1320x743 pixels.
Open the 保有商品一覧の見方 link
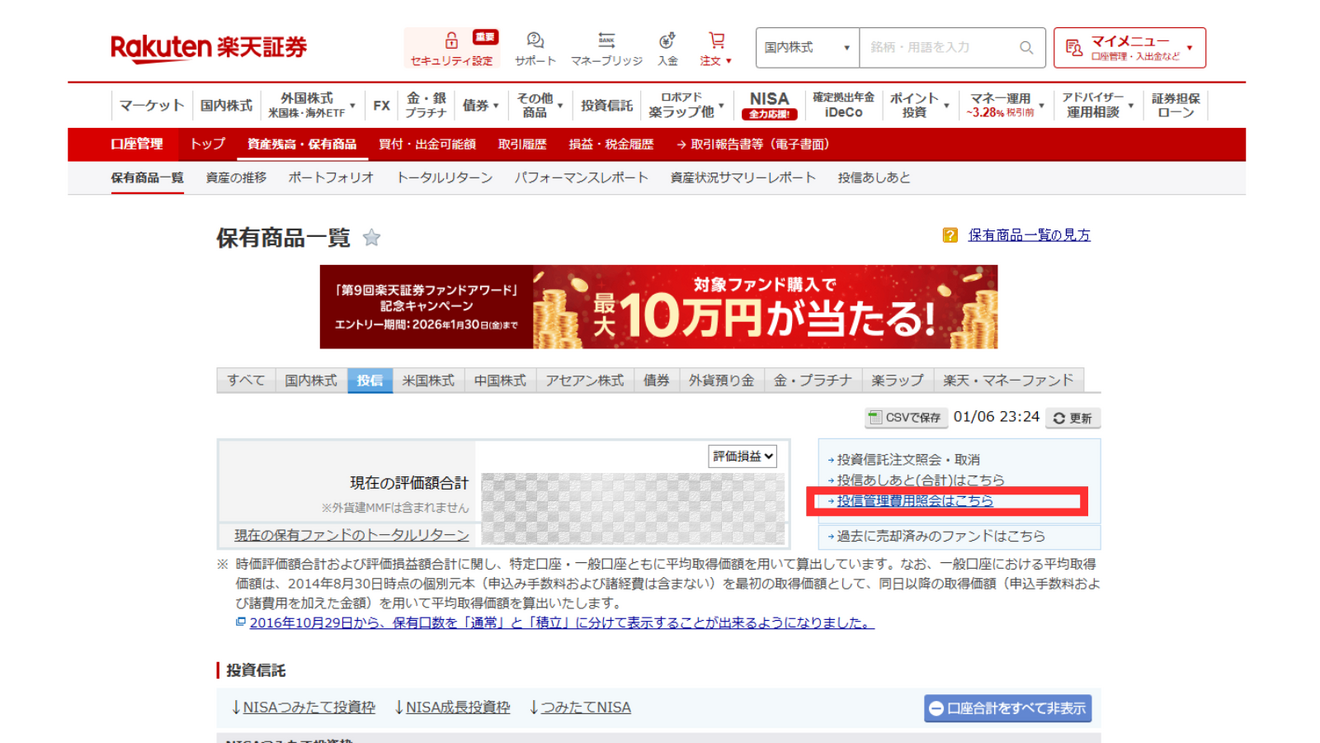click(x=1029, y=236)
